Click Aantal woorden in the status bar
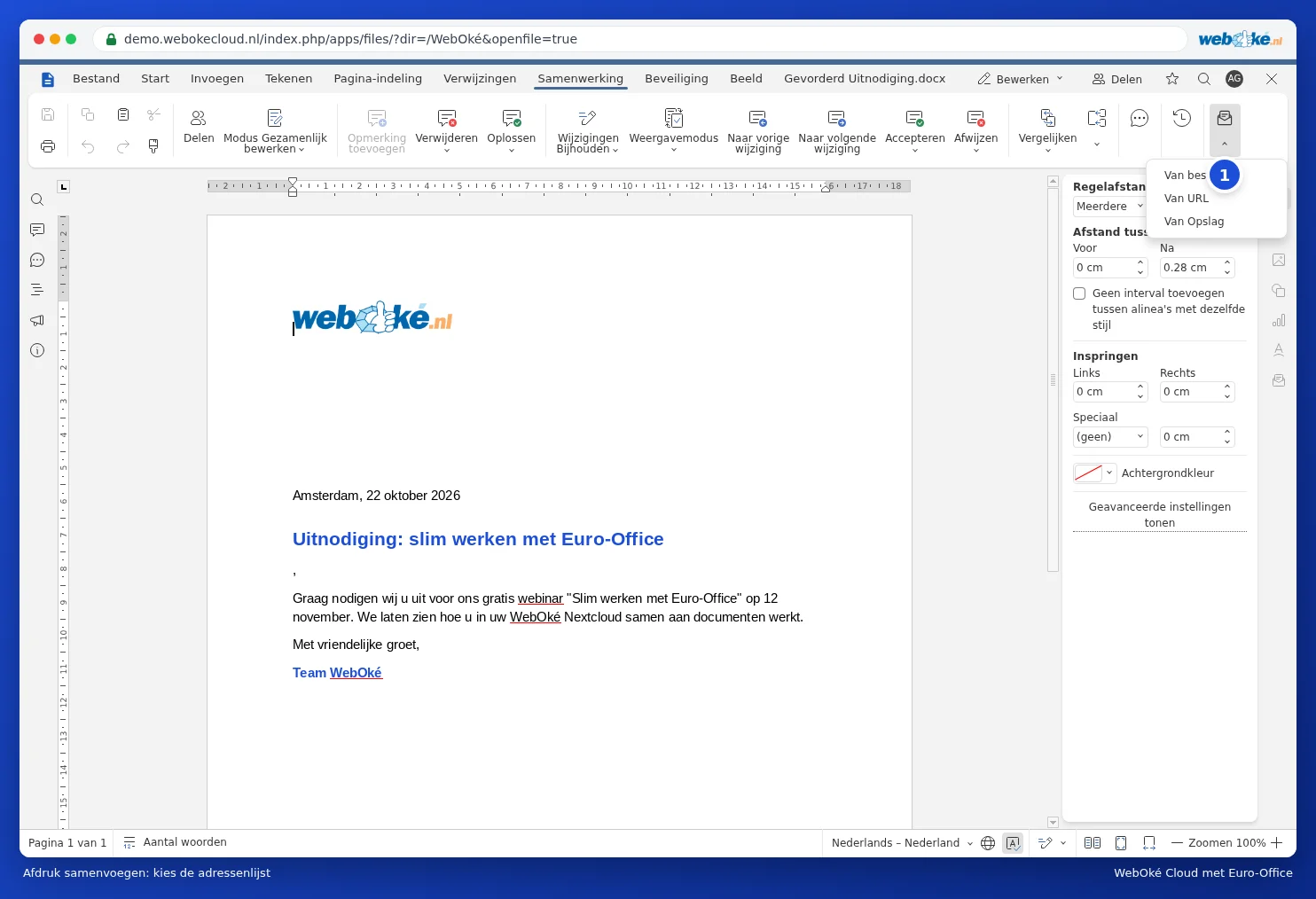This screenshot has width=1316, height=899. (x=176, y=842)
